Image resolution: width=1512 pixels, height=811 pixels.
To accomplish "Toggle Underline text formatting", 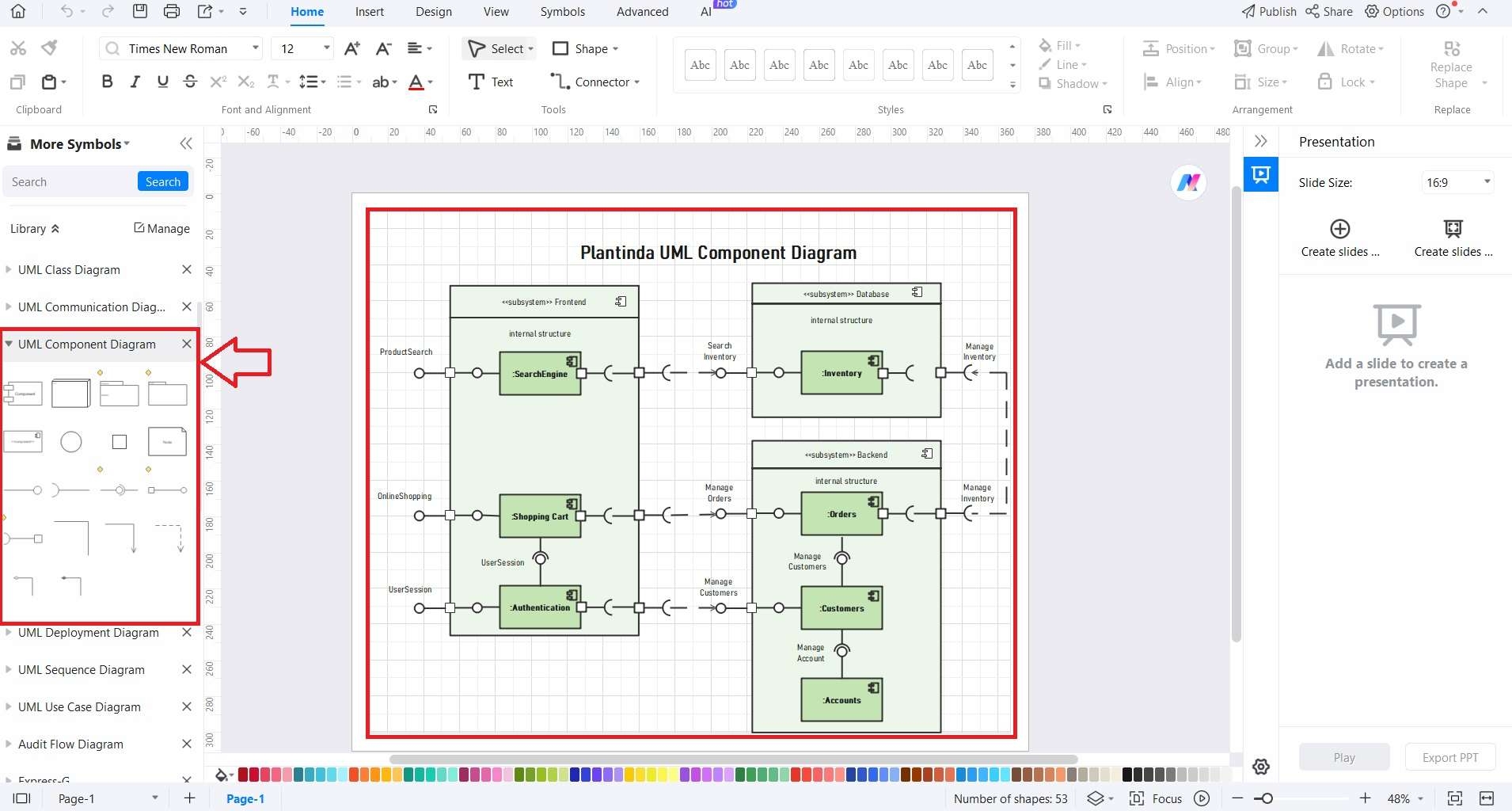I will [x=162, y=82].
